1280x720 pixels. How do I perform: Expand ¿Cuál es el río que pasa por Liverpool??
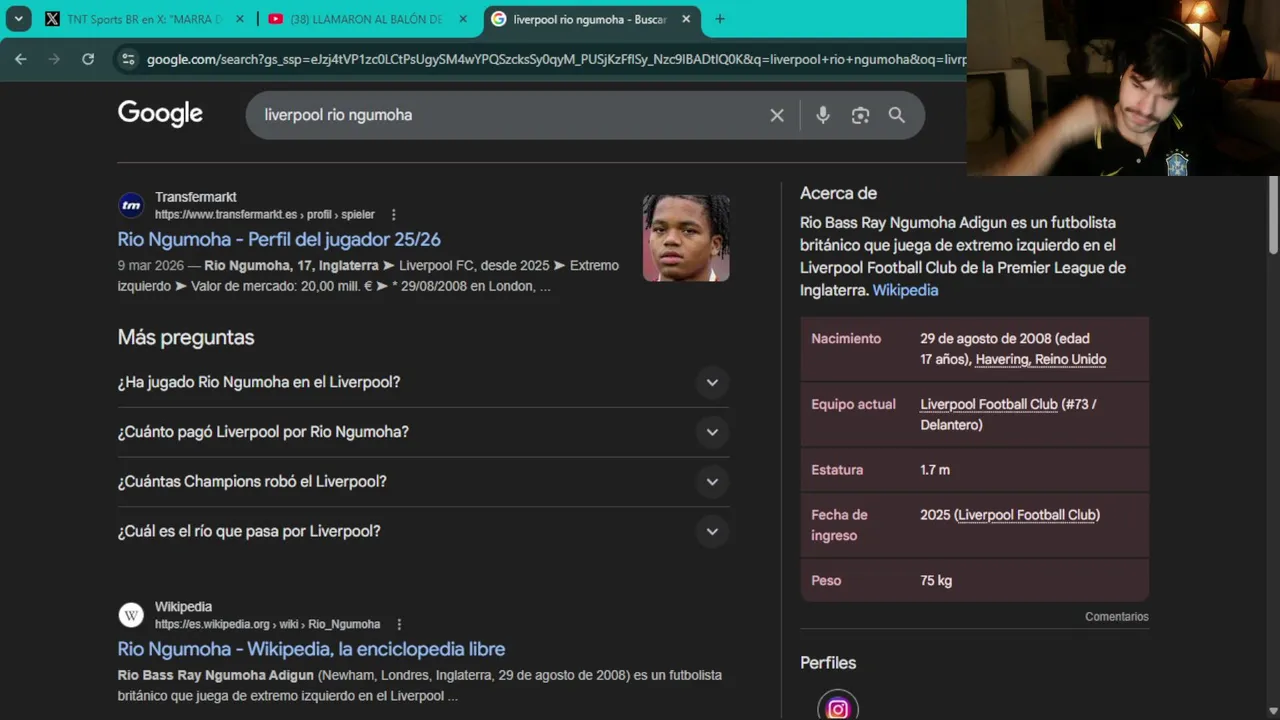423,531
